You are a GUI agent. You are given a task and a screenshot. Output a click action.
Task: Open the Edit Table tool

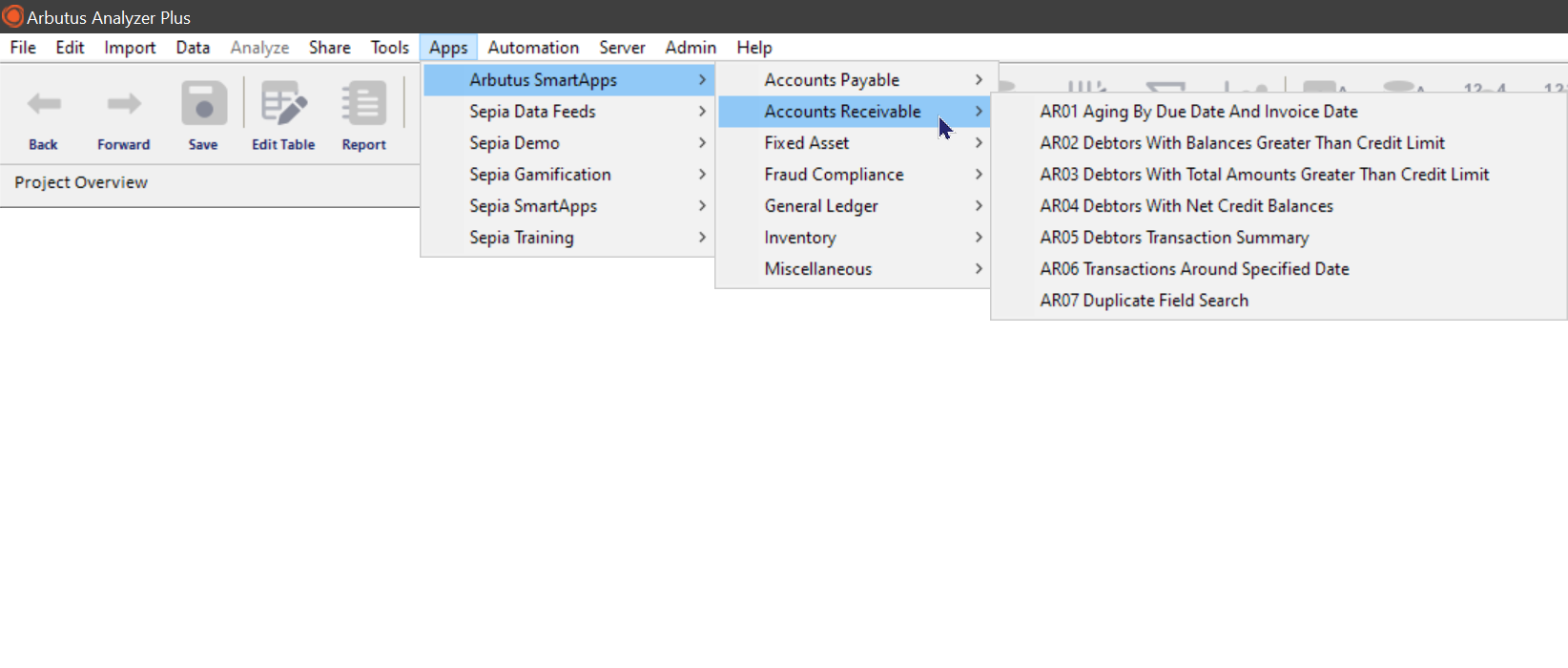283,104
